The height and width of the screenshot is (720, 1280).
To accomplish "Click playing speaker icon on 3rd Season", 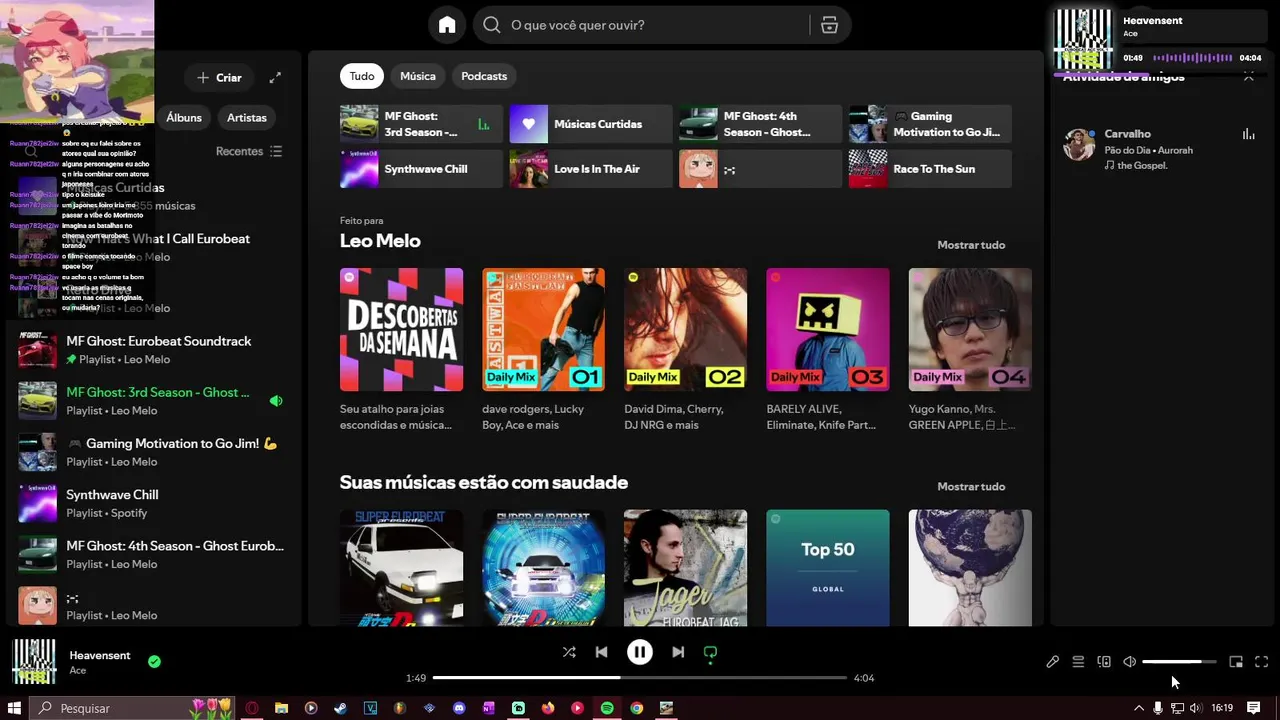I will (x=276, y=401).
